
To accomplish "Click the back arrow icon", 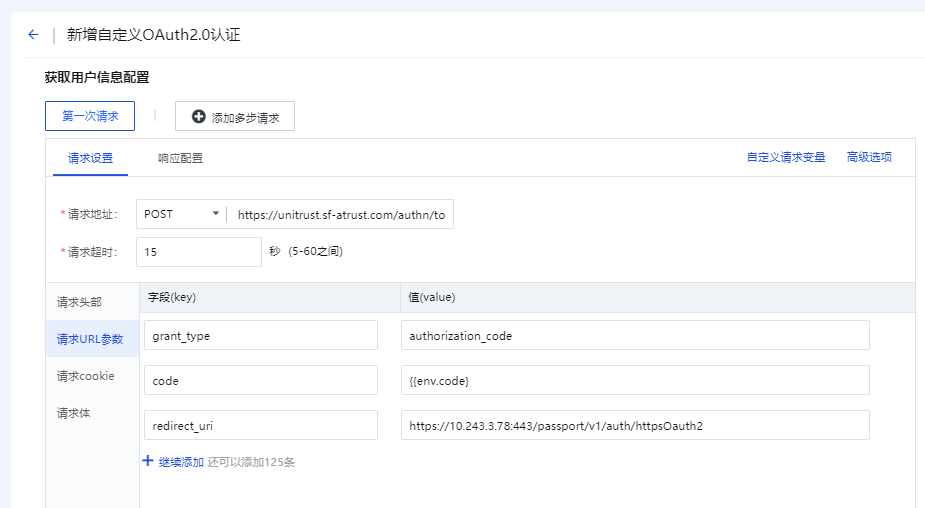I will pos(33,35).
